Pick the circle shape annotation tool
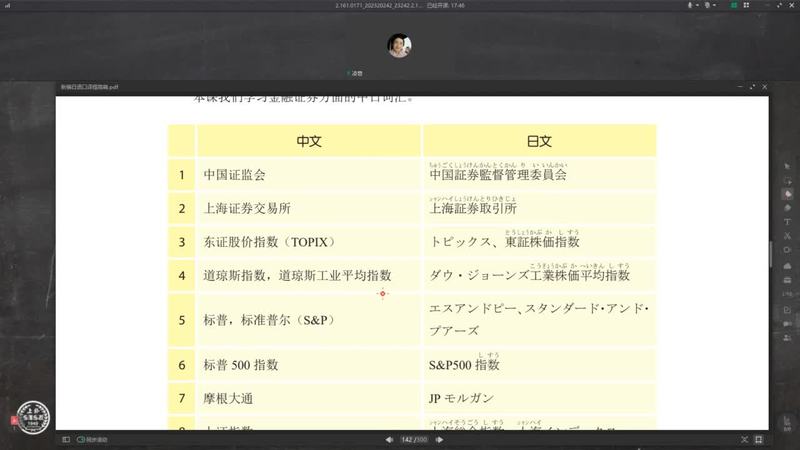 pos(788,249)
